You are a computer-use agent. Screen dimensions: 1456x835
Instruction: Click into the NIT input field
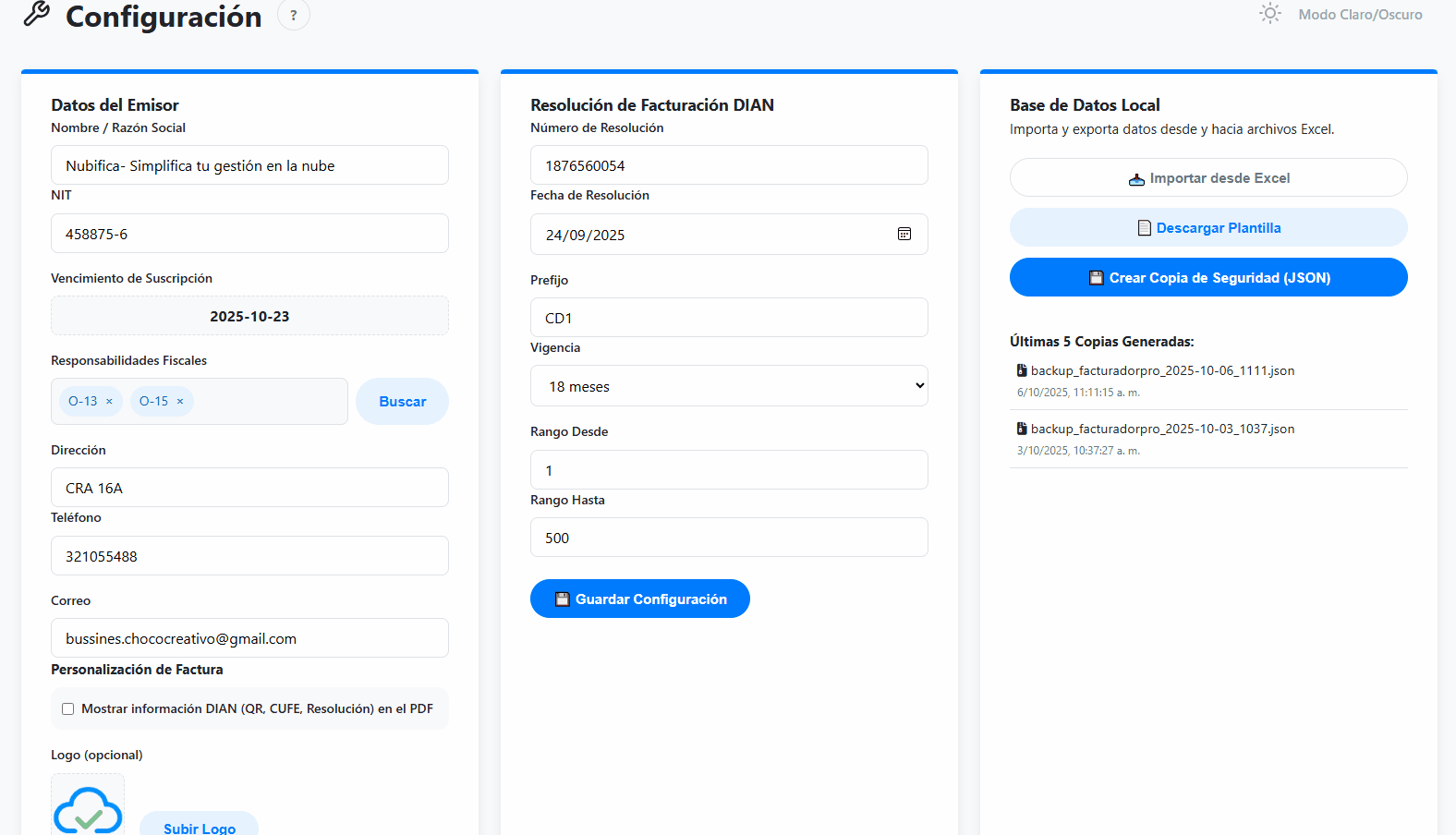click(249, 235)
